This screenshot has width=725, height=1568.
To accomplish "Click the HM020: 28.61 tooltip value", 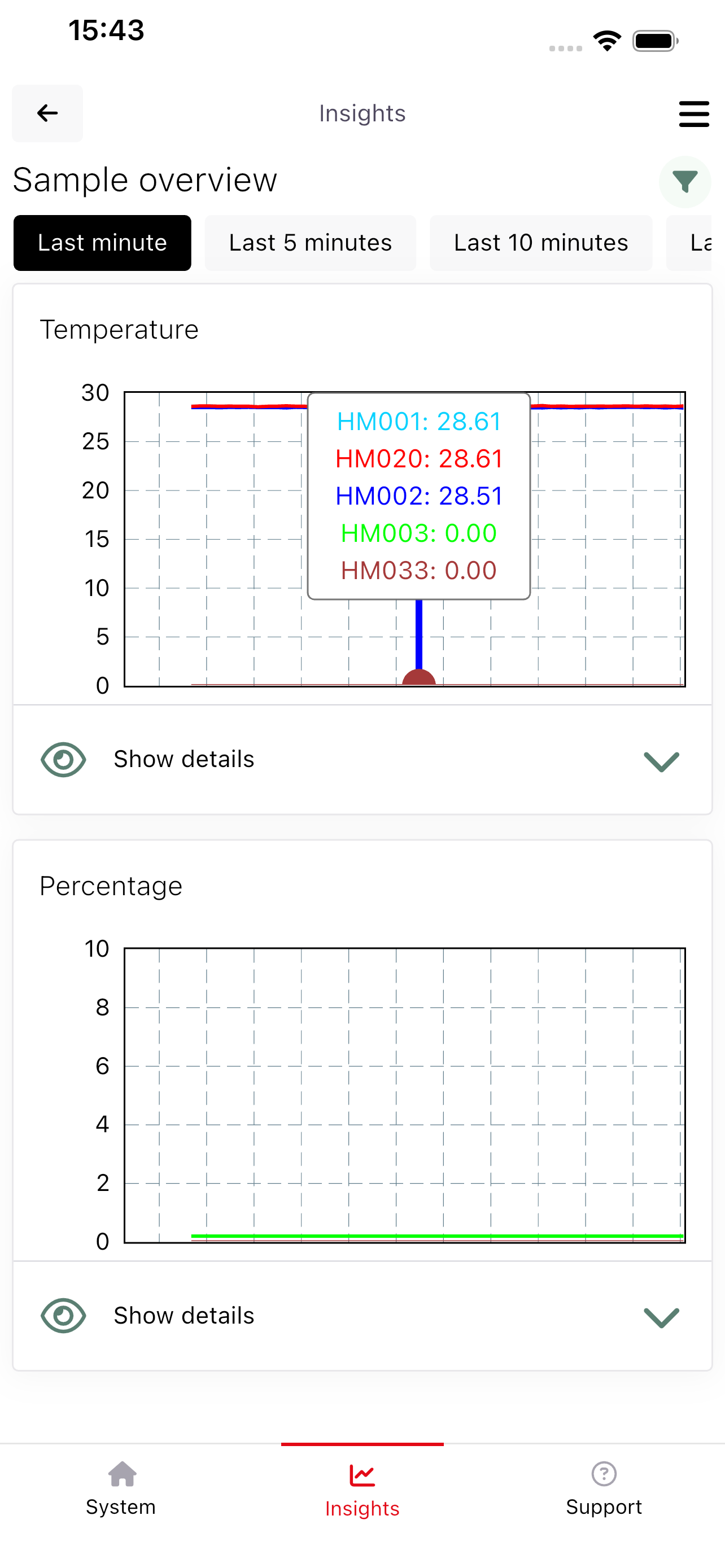I will pos(419,458).
